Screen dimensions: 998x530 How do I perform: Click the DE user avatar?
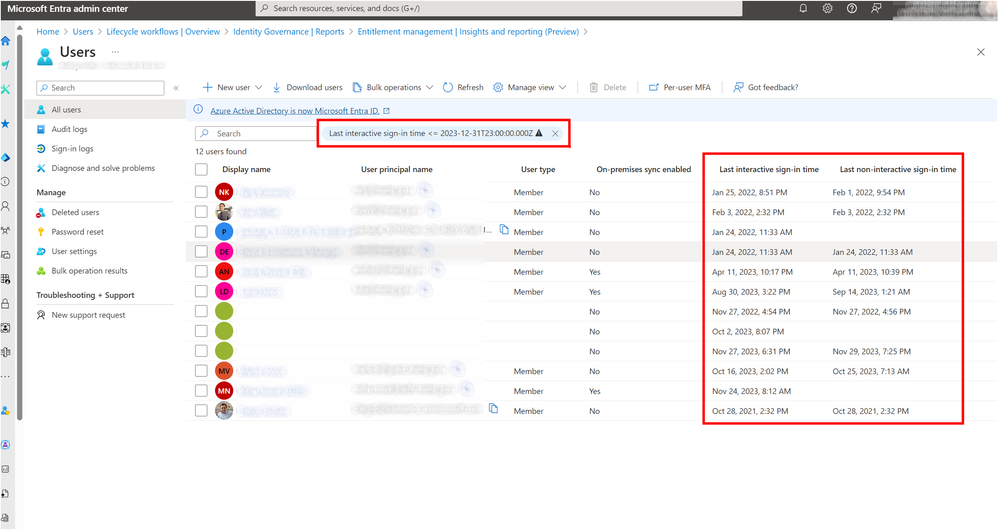[x=224, y=252]
